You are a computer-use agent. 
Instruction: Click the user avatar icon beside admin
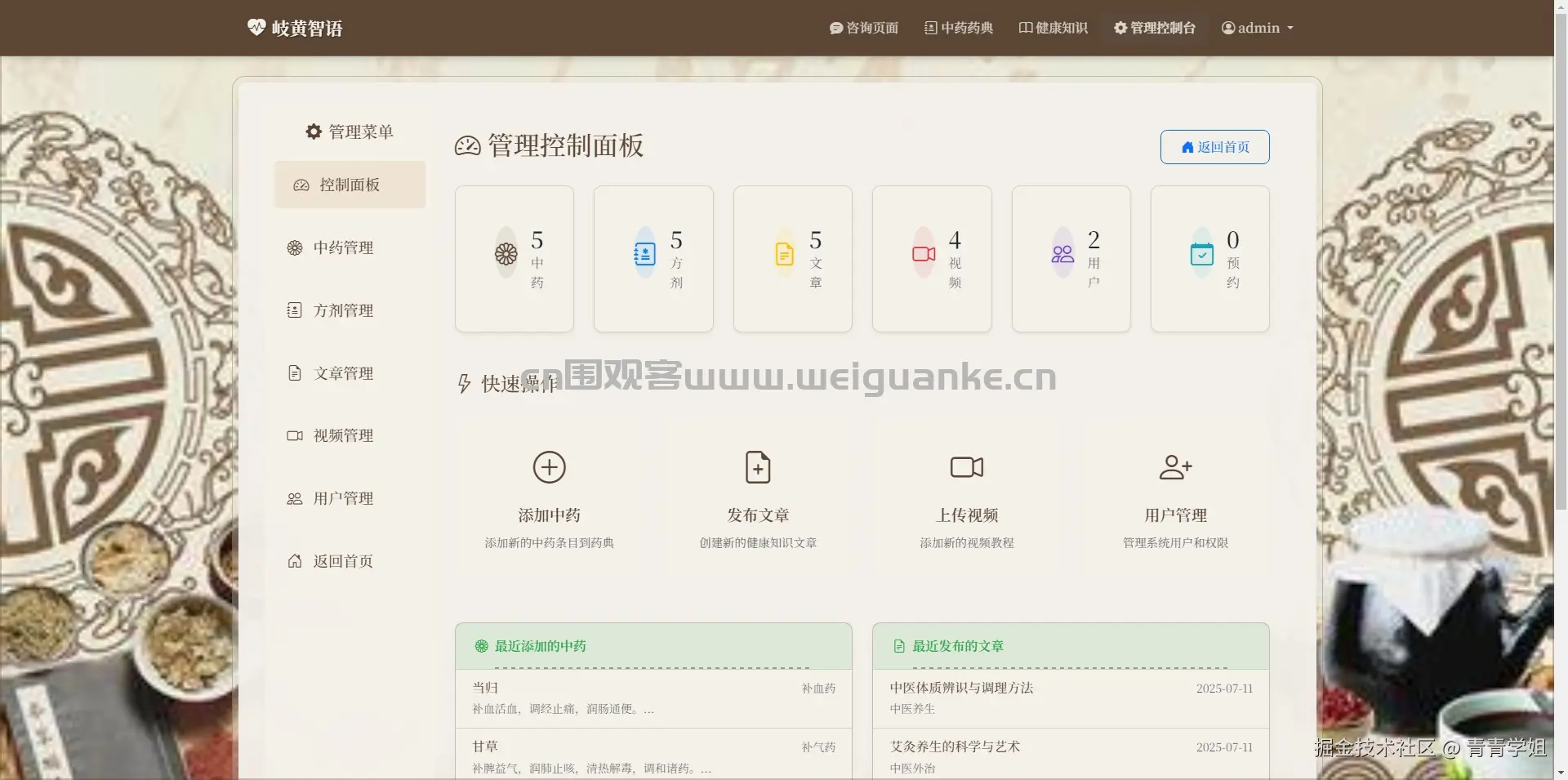tap(1228, 28)
